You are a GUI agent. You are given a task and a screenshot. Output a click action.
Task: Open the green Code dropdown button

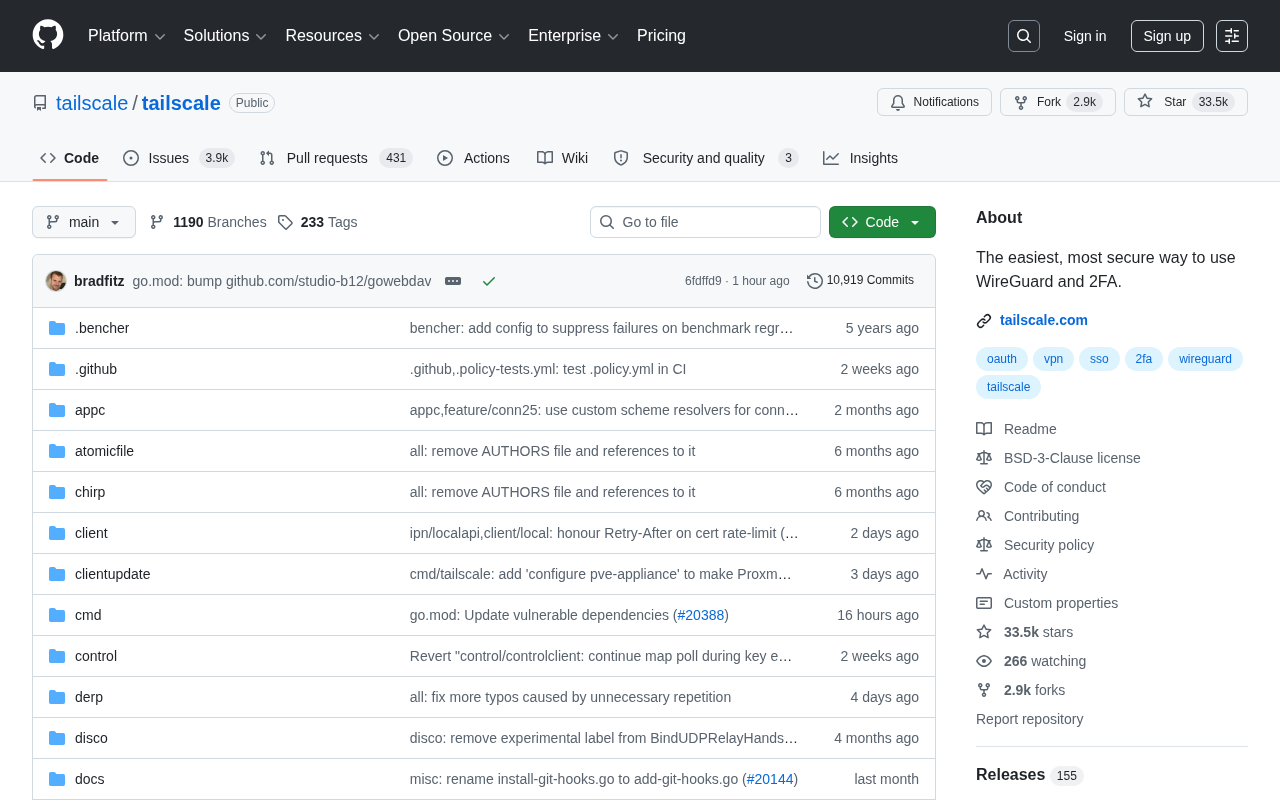882,222
